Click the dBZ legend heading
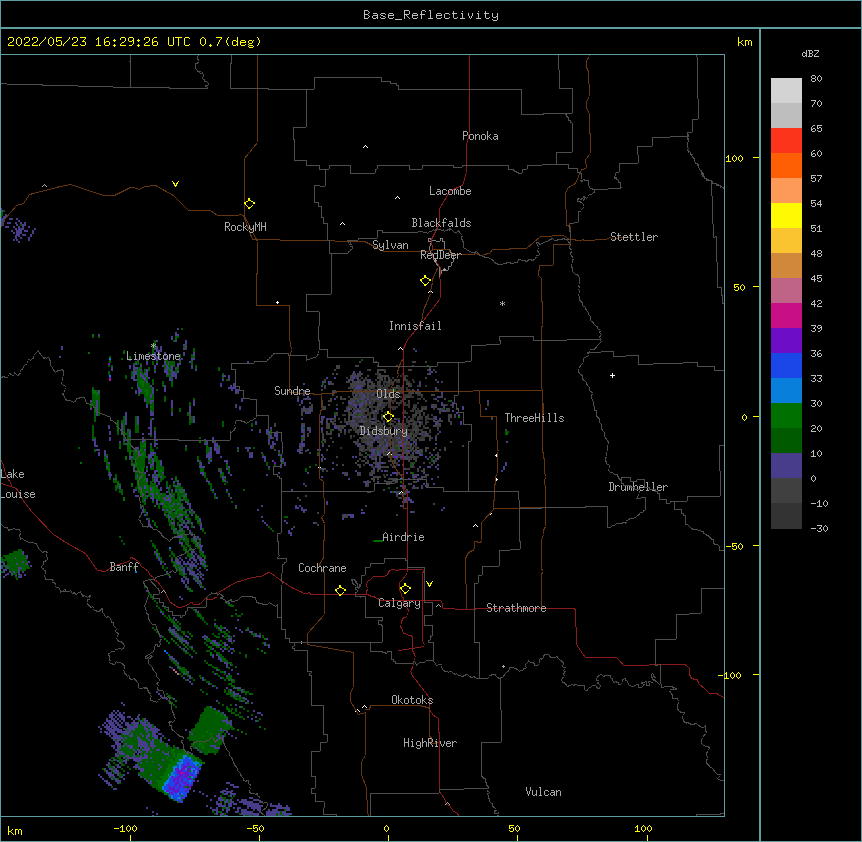862x842 pixels. click(810, 53)
